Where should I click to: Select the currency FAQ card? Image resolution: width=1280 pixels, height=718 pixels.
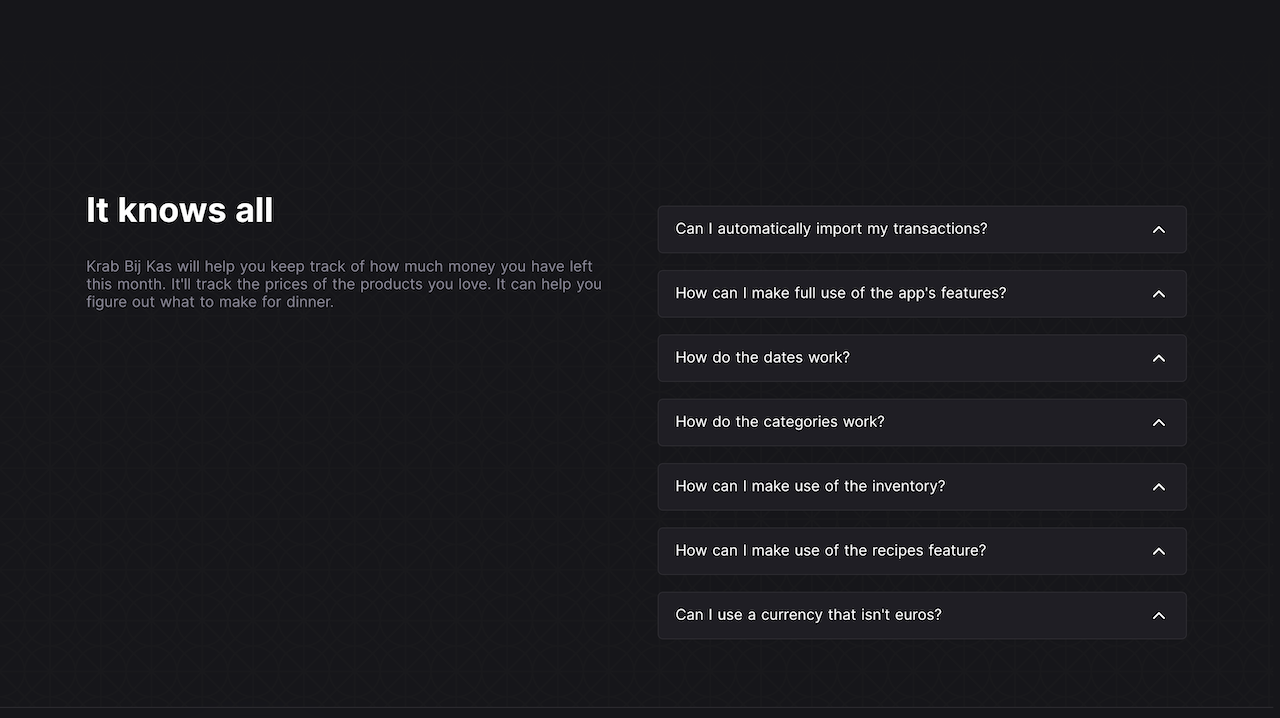point(921,615)
